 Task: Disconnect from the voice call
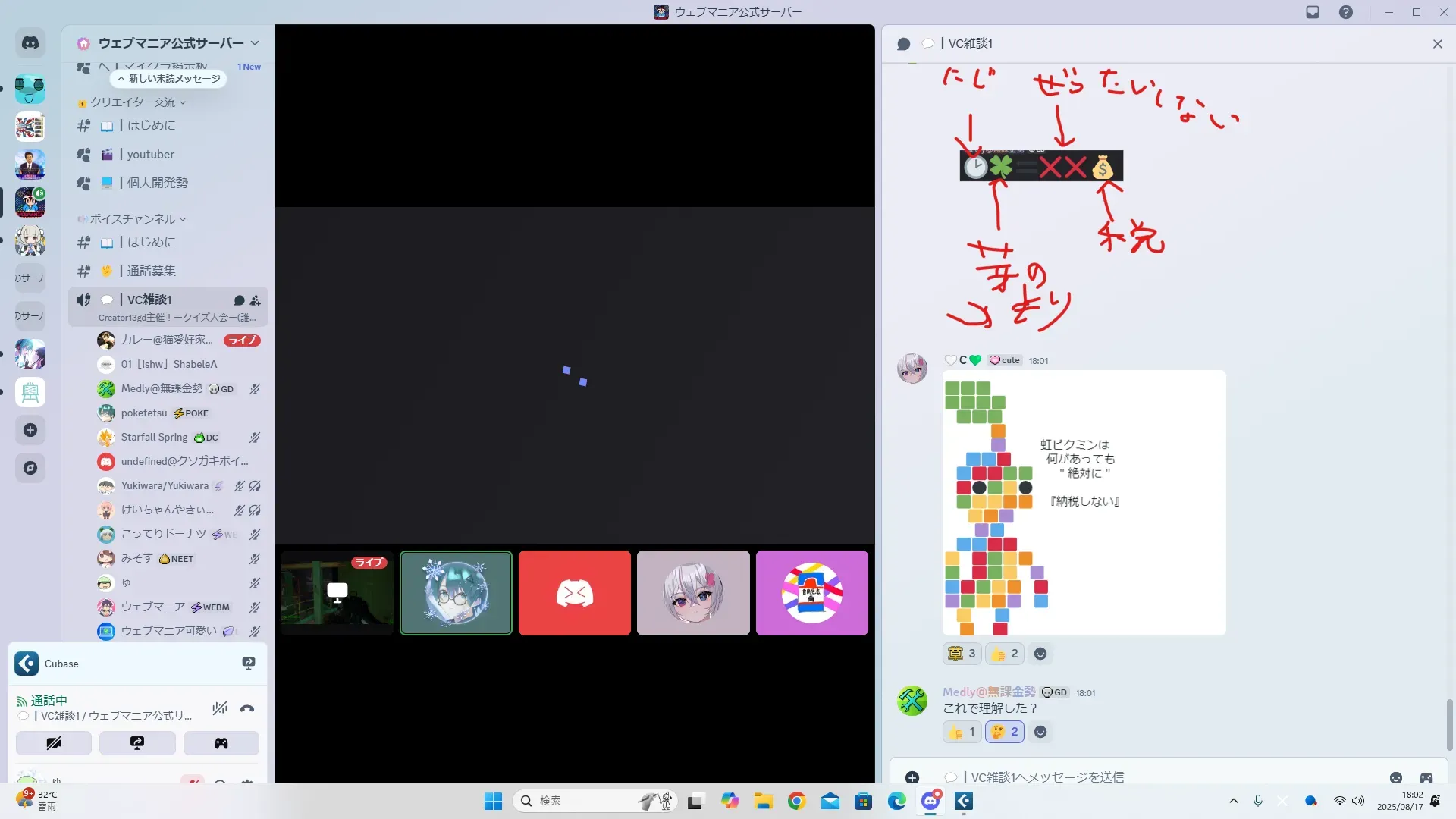click(x=247, y=708)
